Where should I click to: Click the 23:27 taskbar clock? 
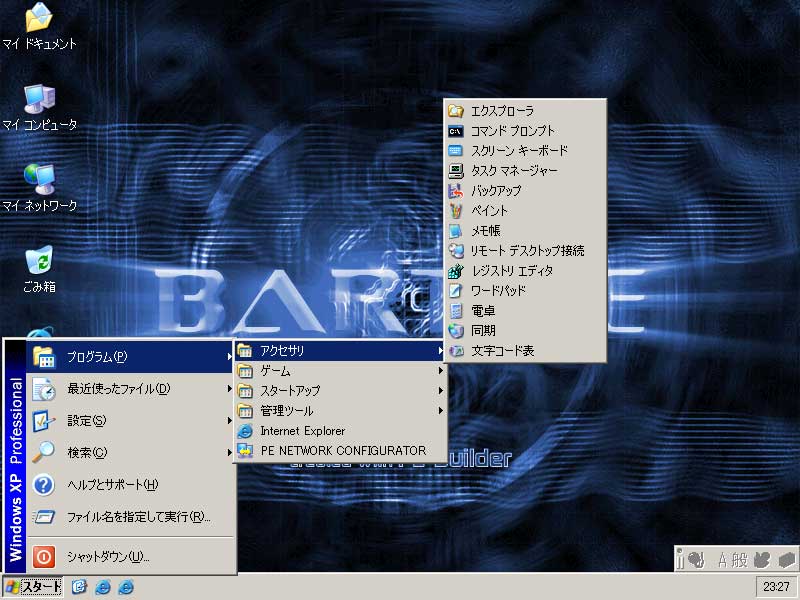click(776, 587)
